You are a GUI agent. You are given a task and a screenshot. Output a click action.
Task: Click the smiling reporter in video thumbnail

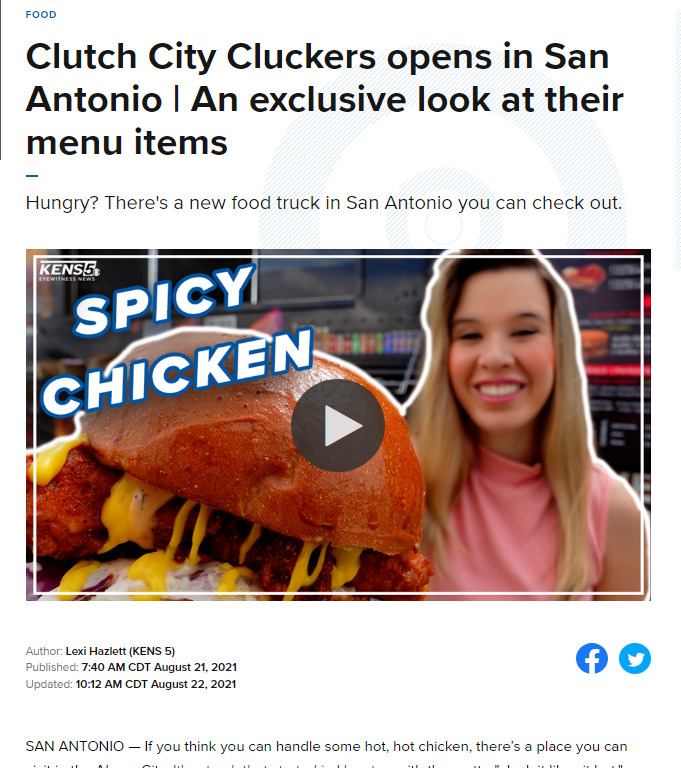519,421
